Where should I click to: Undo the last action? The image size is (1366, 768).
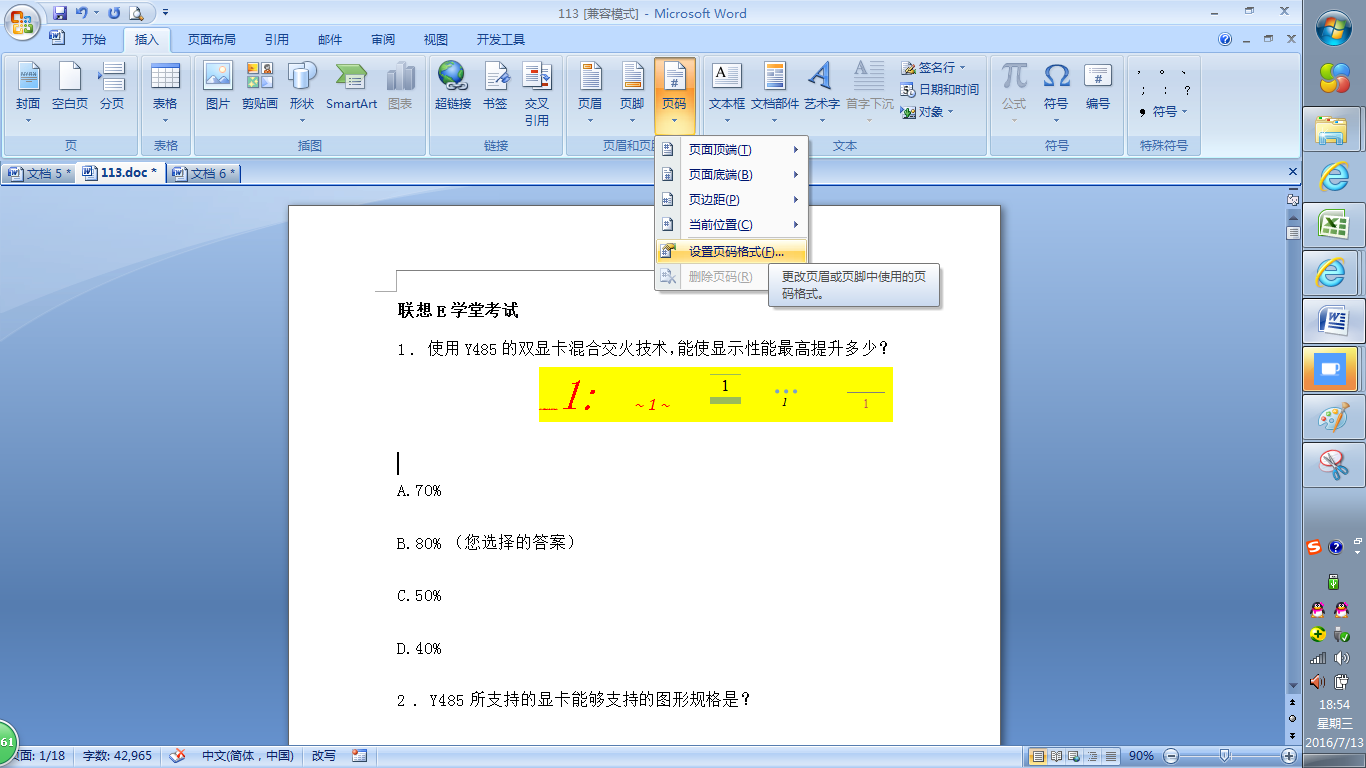coord(82,13)
